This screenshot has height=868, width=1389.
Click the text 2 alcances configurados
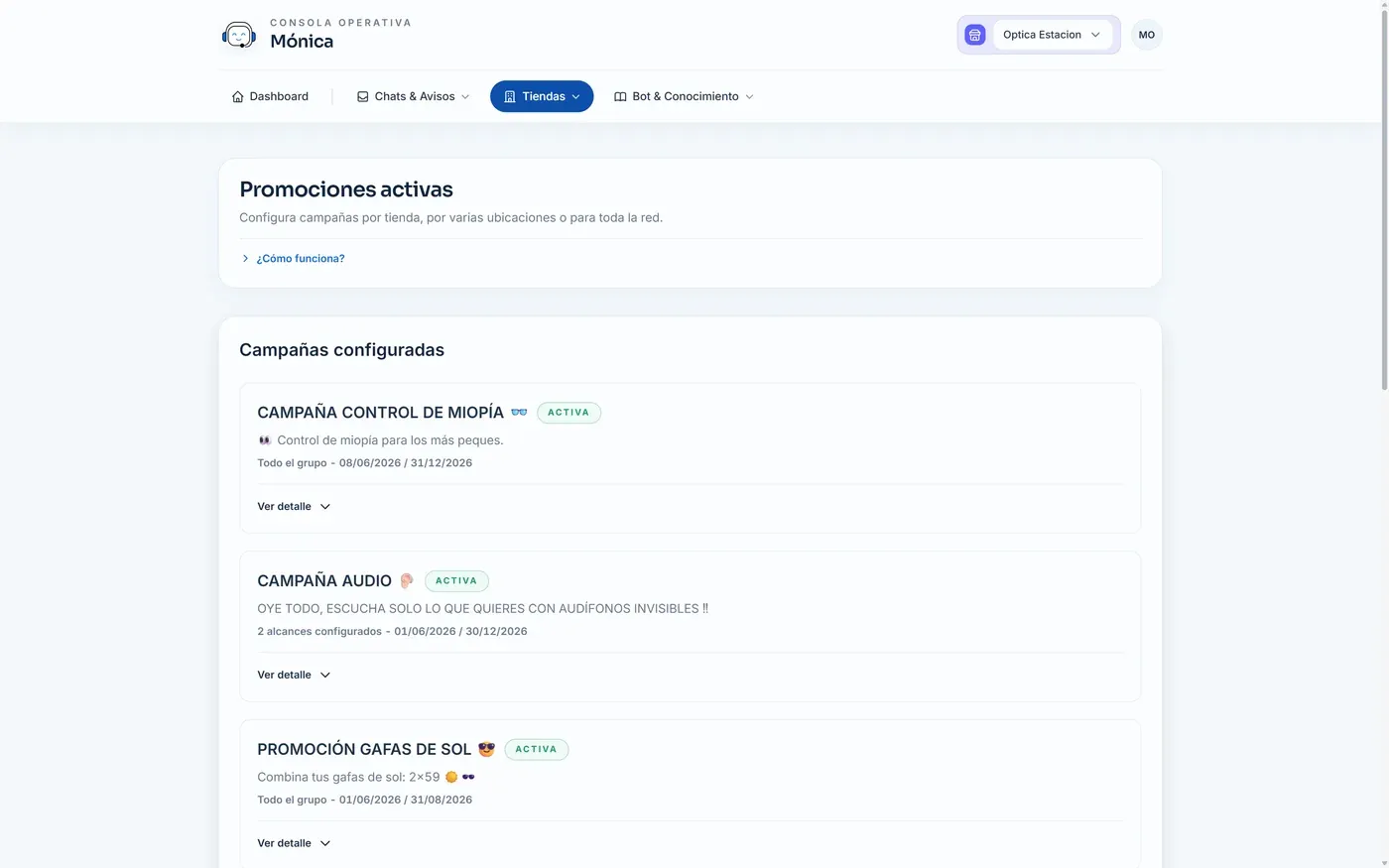click(x=319, y=632)
